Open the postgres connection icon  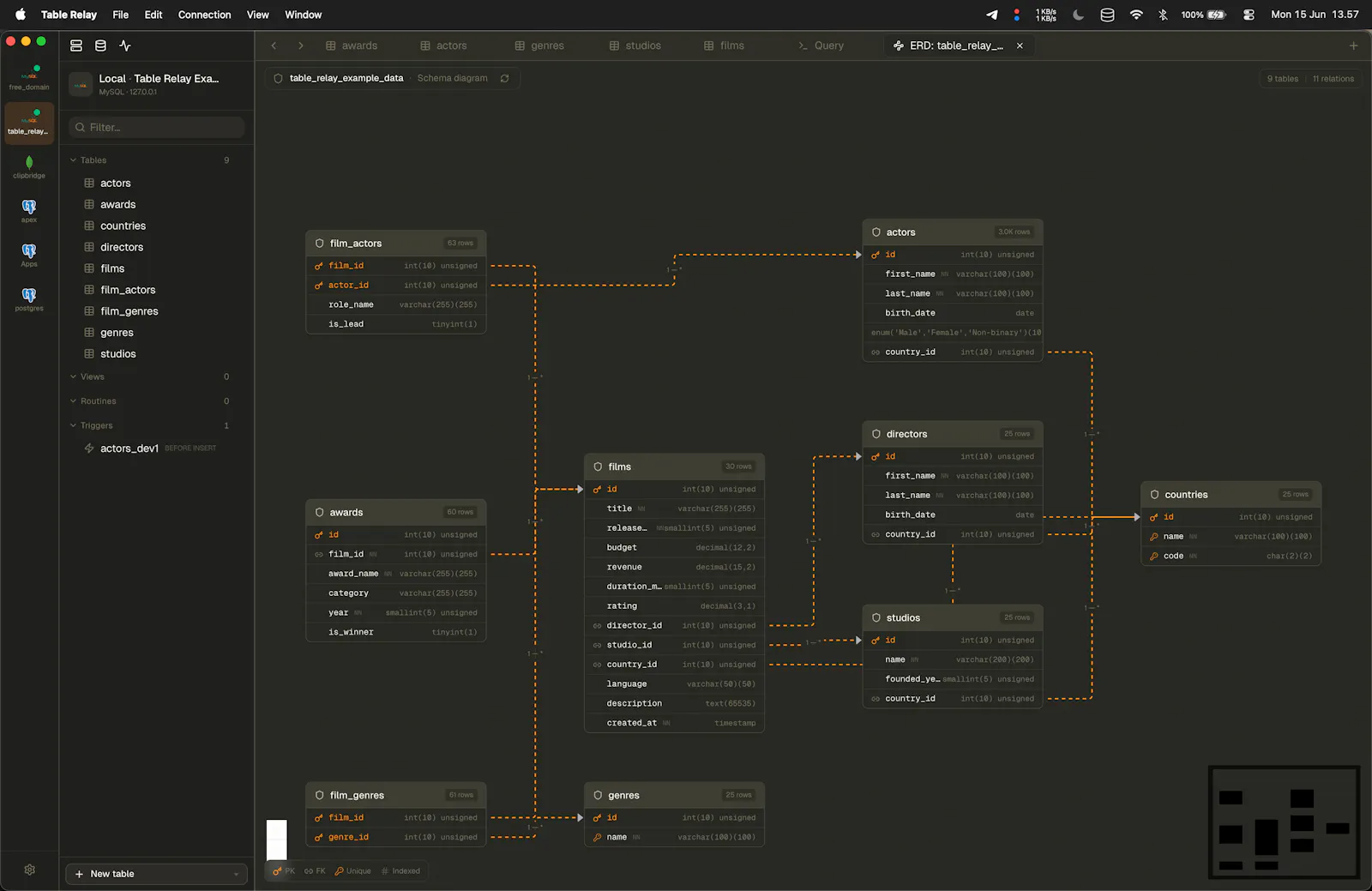click(x=29, y=299)
